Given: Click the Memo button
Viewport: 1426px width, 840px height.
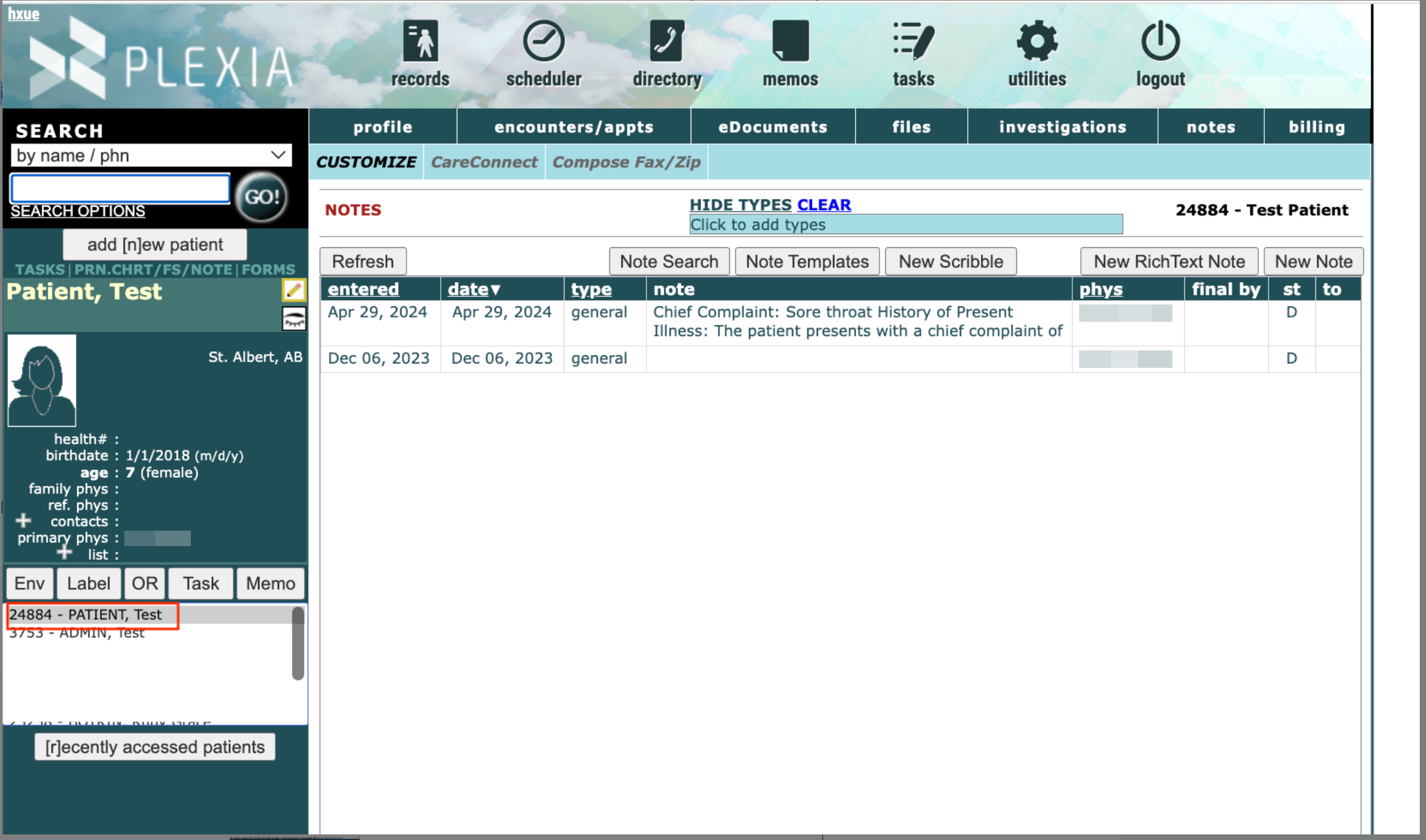Looking at the screenshot, I should (270, 583).
